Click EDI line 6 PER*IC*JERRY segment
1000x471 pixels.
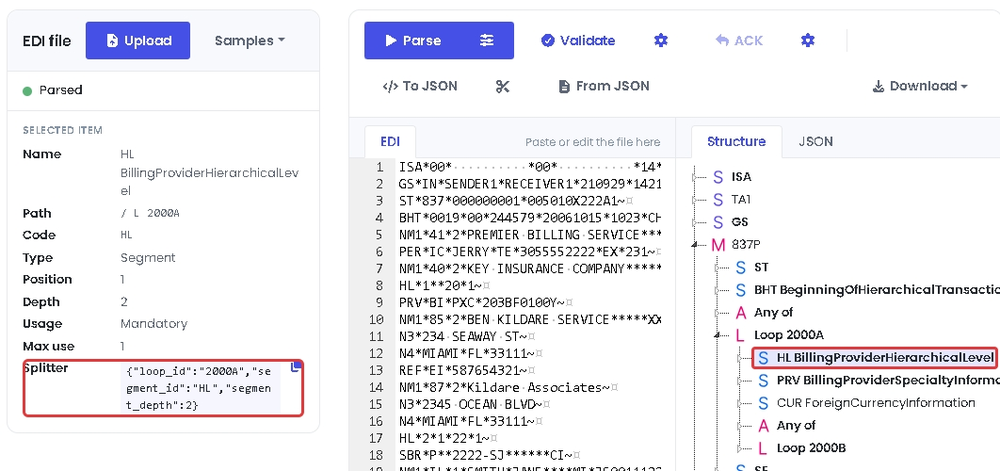(x=530, y=251)
